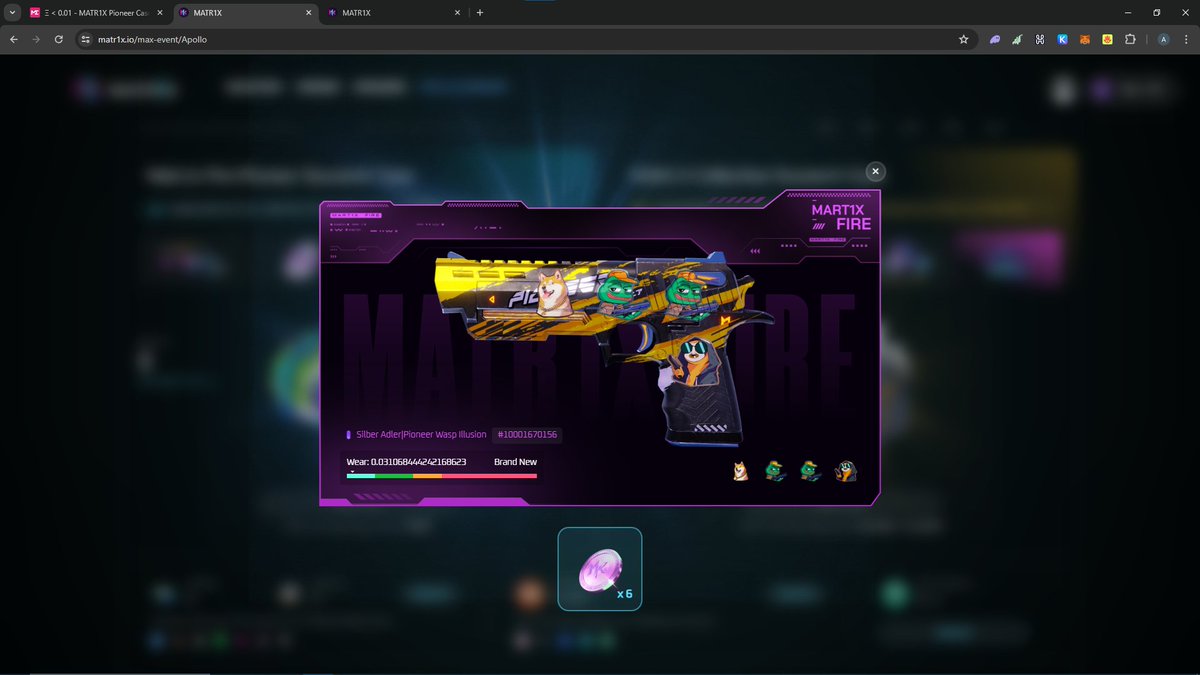
Task: Click the forward navigation arrow
Action: coord(37,39)
